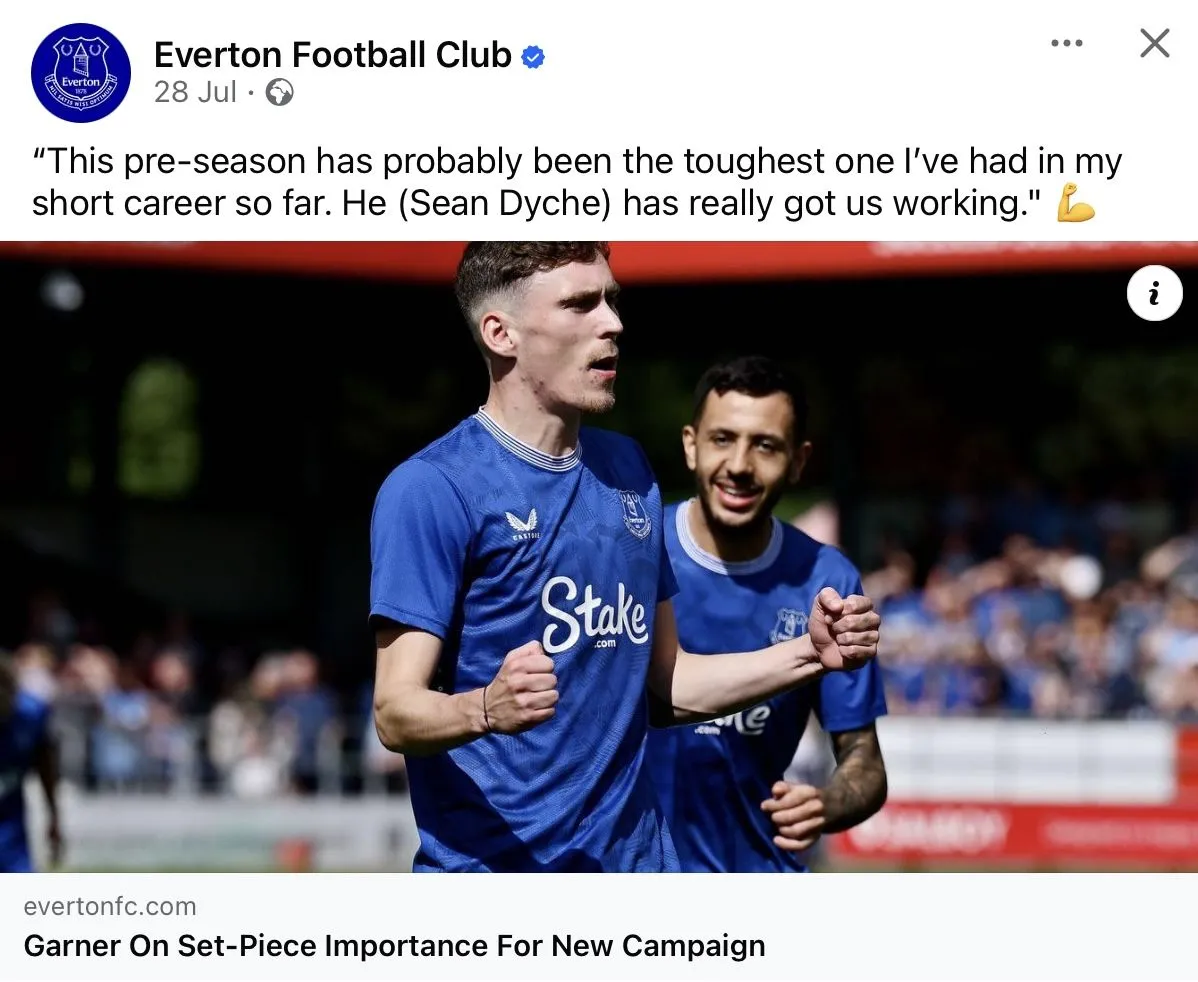Click the globe public audience icon
Image resolution: width=1198 pixels, height=982 pixels.
coord(279,93)
